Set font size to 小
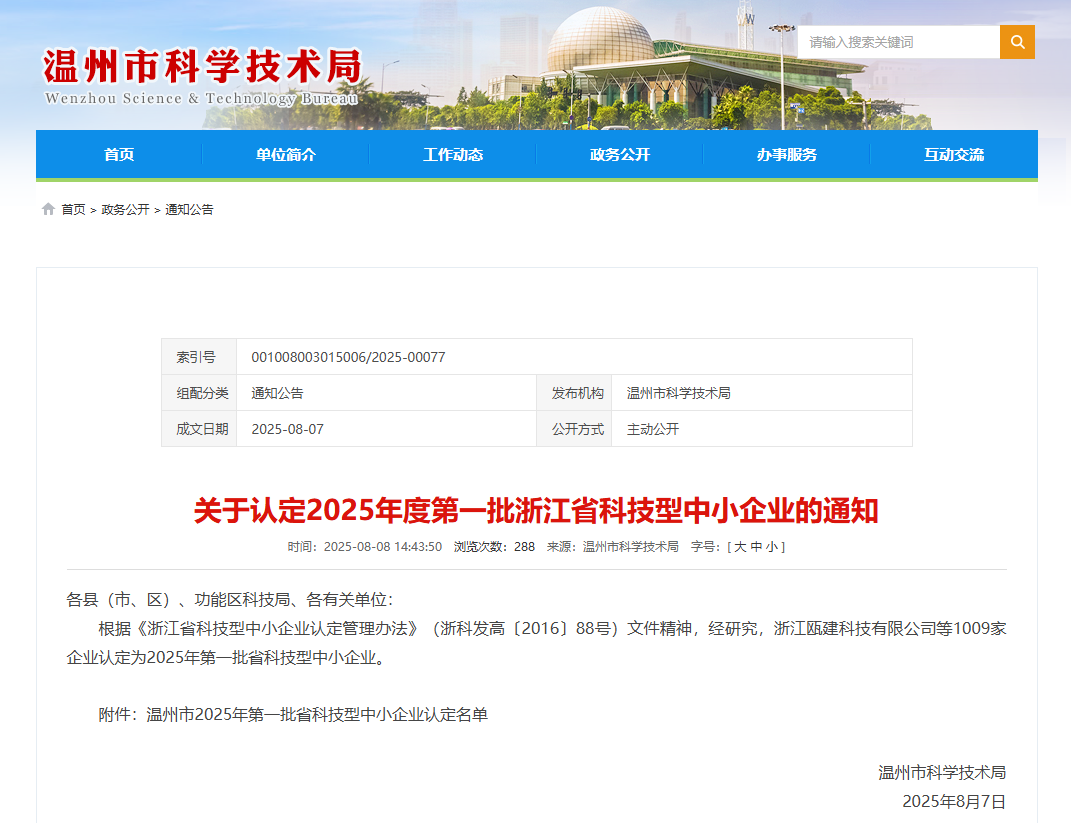The height and width of the screenshot is (823, 1071). tap(772, 547)
